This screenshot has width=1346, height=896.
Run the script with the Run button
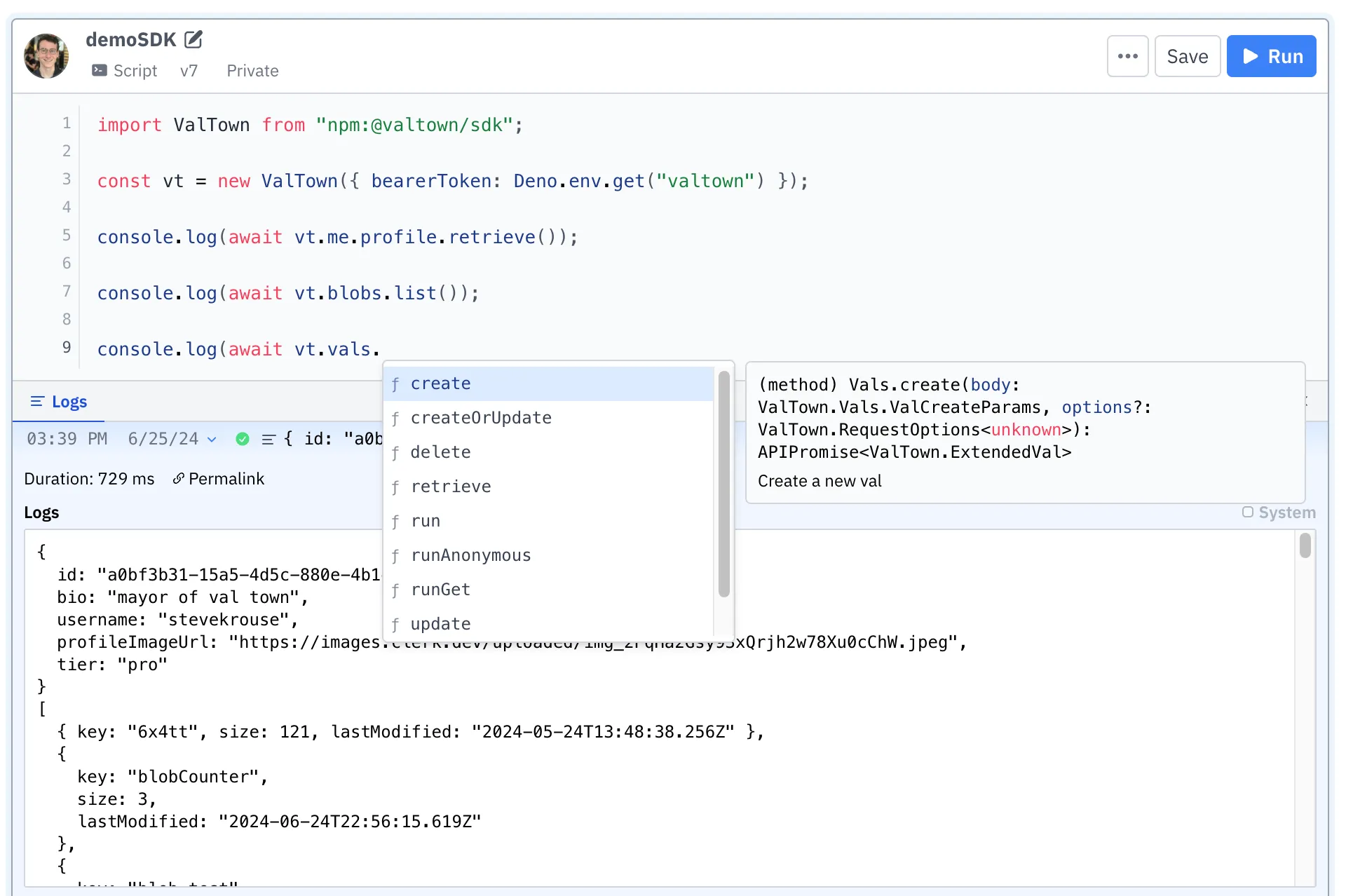click(x=1272, y=56)
